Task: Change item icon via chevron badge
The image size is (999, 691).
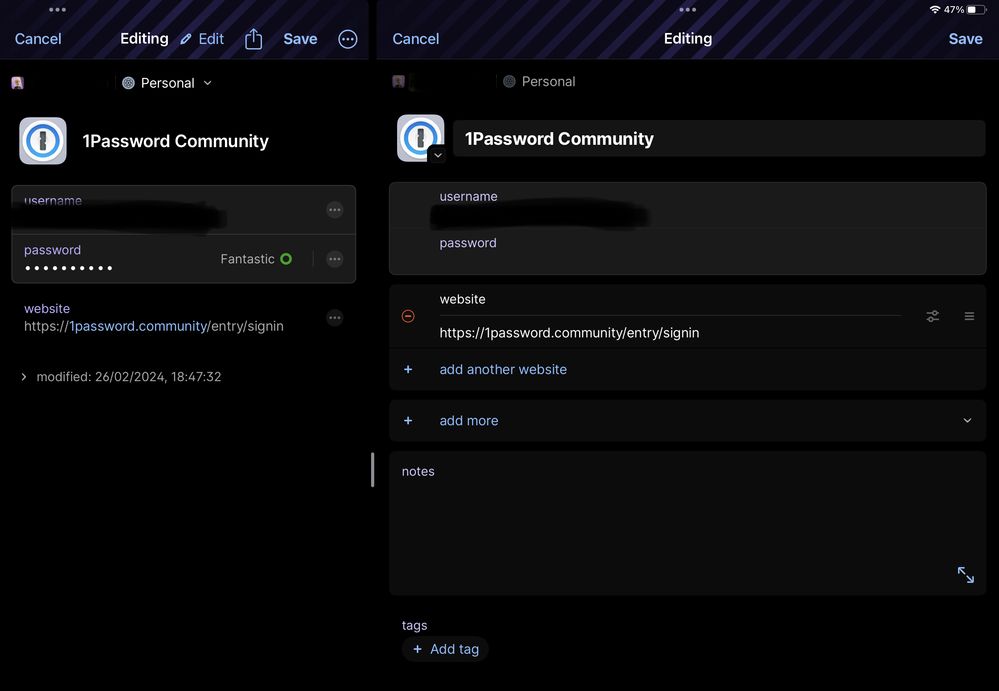Action: click(437, 155)
